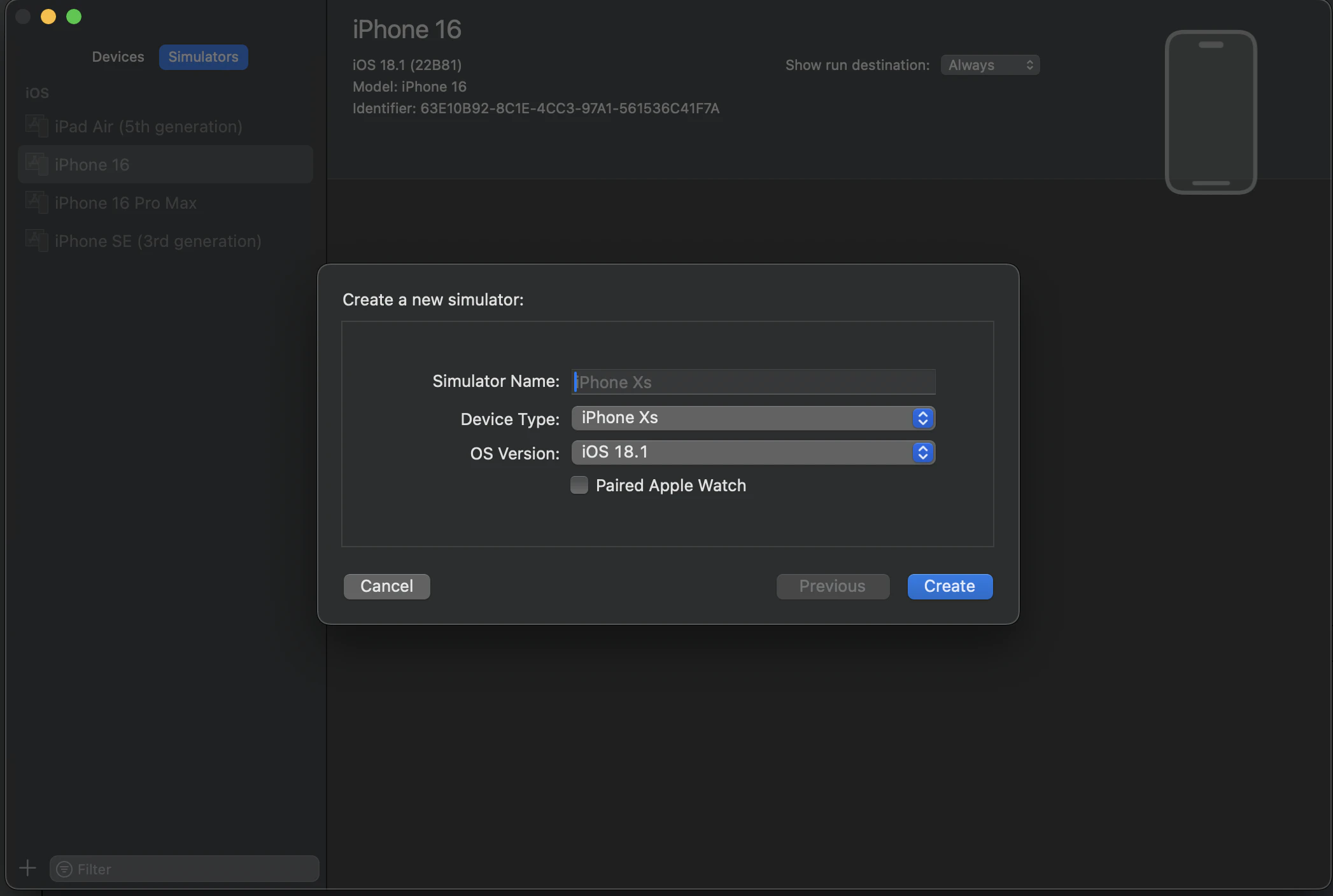Click the iPhone device preview image
This screenshot has height=896, width=1333.
(1211, 112)
